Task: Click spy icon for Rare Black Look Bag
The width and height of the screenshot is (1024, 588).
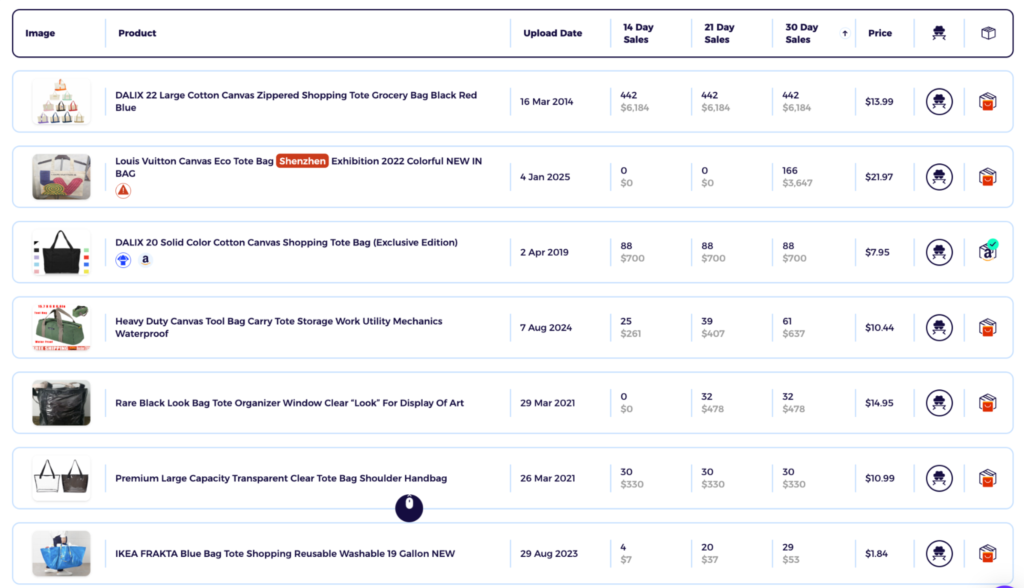Action: [939, 402]
